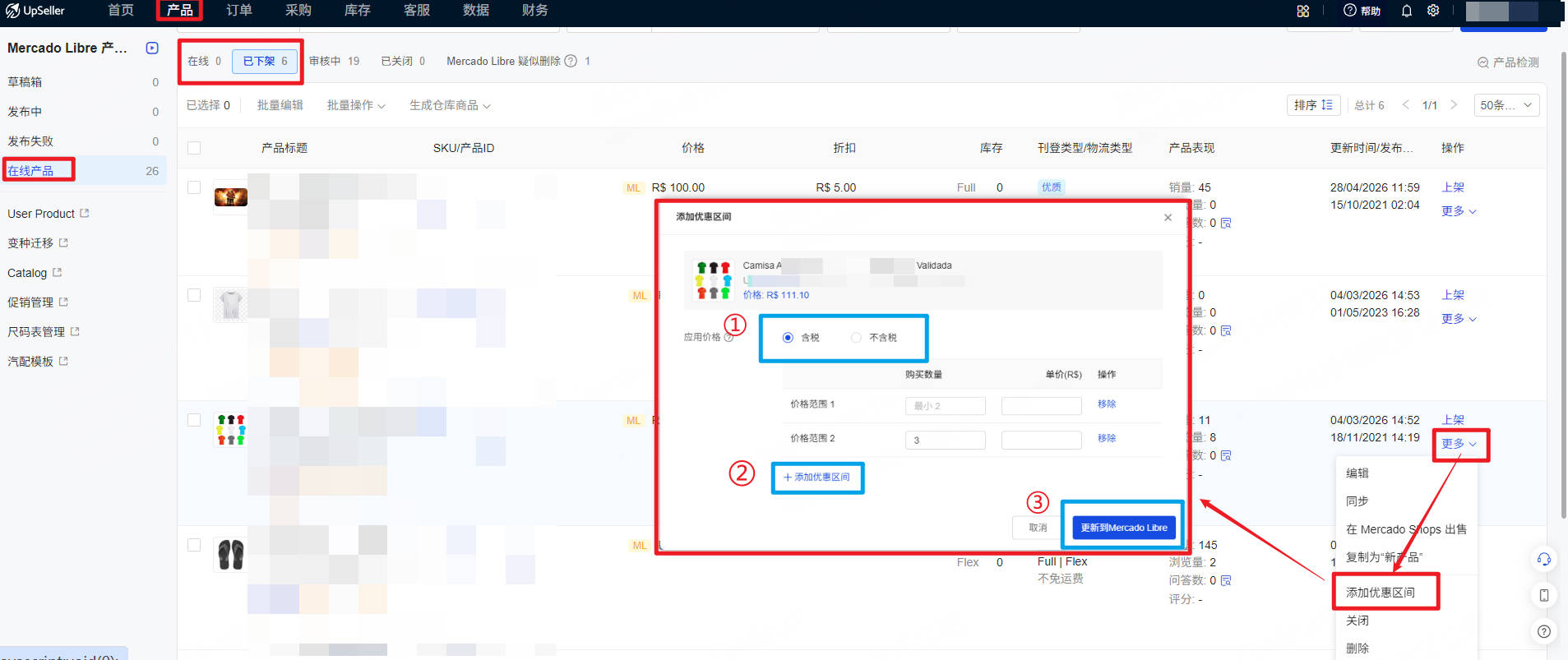The width and height of the screenshot is (1568, 660).
Task: Expand the 批量操作 dropdown
Action: click(356, 105)
